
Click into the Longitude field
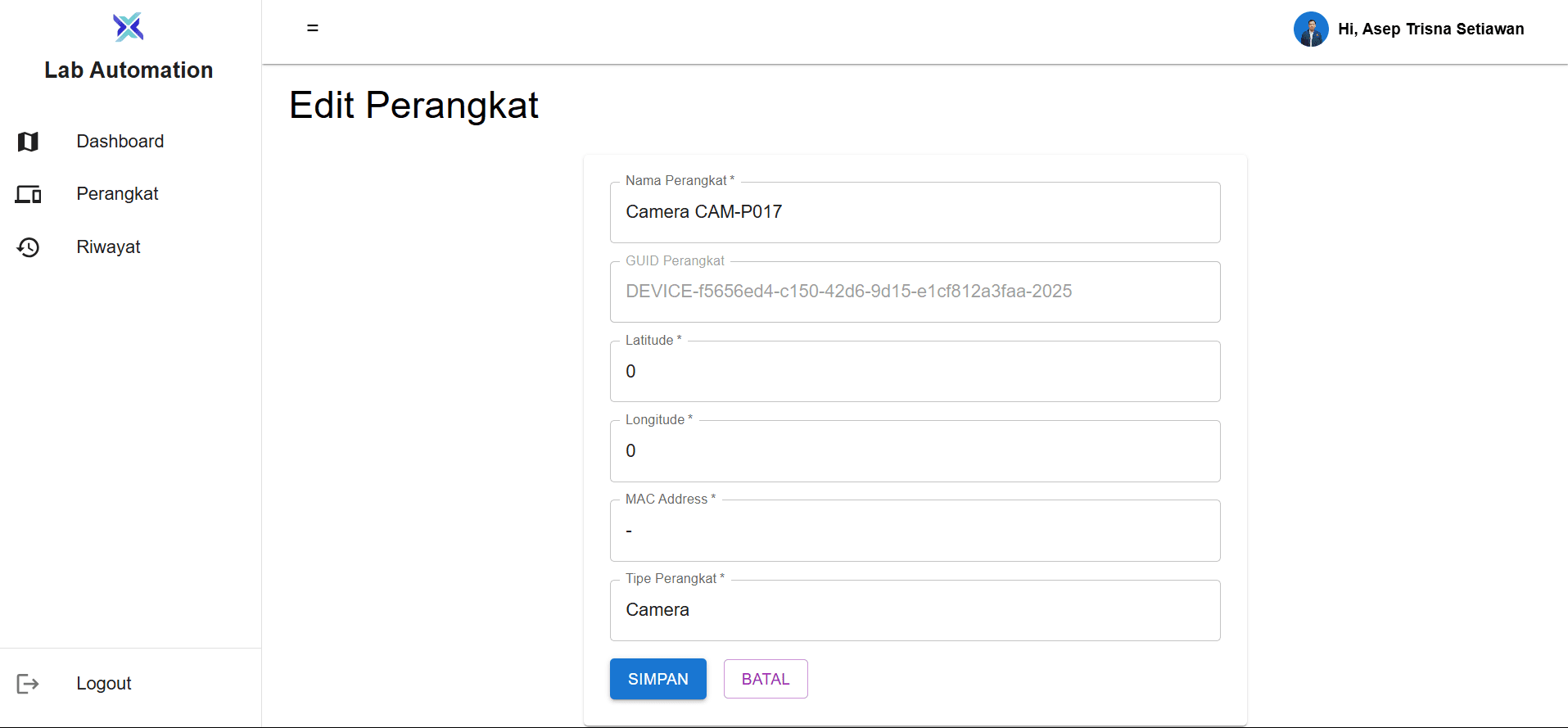[x=915, y=451]
